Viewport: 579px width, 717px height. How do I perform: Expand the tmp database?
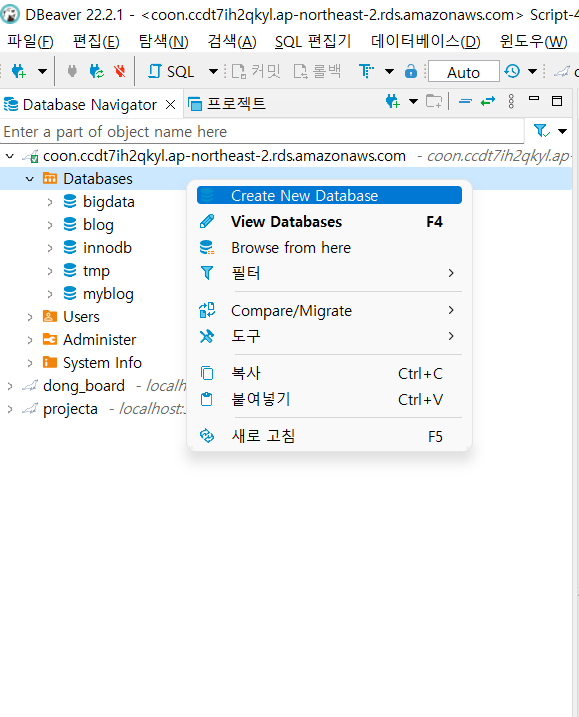pos(50,271)
